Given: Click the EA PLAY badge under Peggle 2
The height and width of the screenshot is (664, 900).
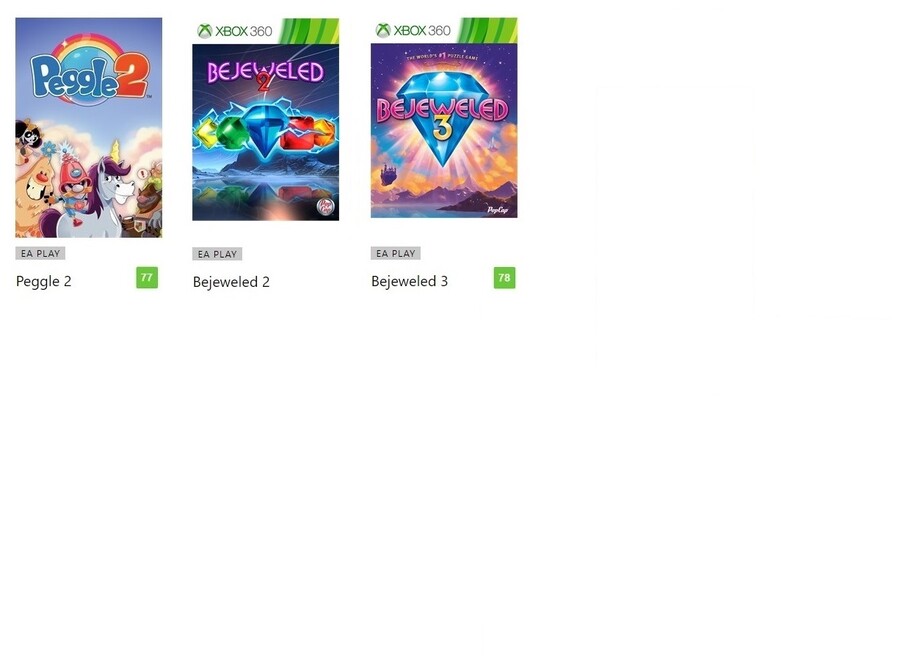Looking at the screenshot, I should point(40,253).
